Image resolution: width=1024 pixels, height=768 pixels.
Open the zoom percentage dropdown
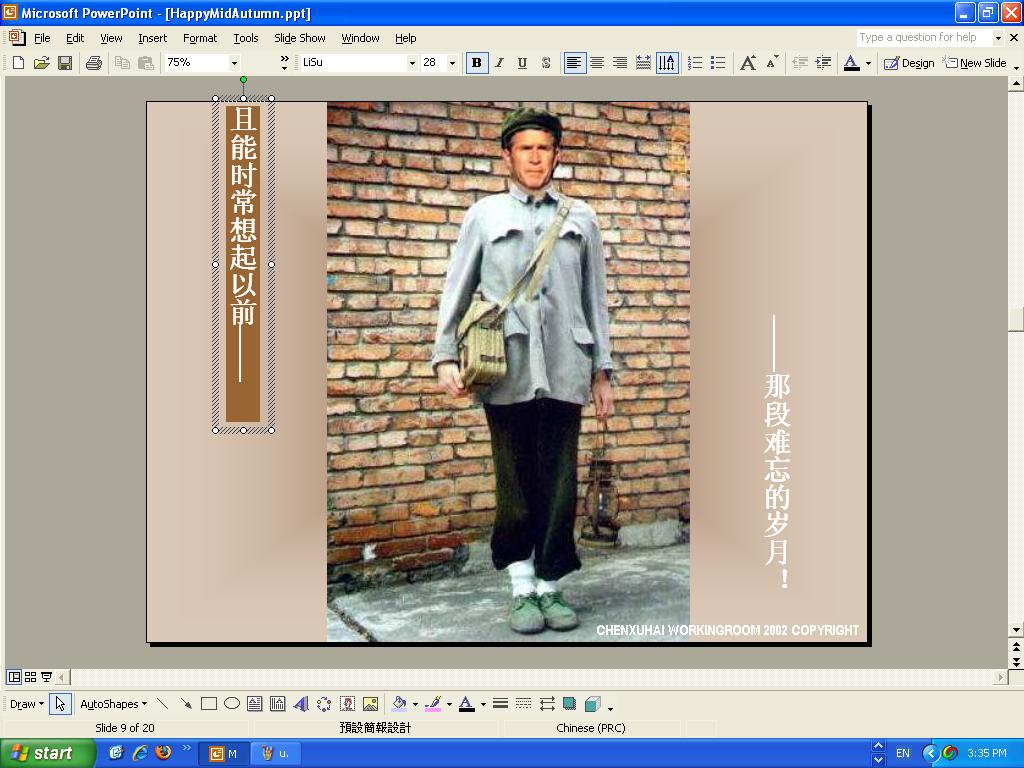click(234, 63)
